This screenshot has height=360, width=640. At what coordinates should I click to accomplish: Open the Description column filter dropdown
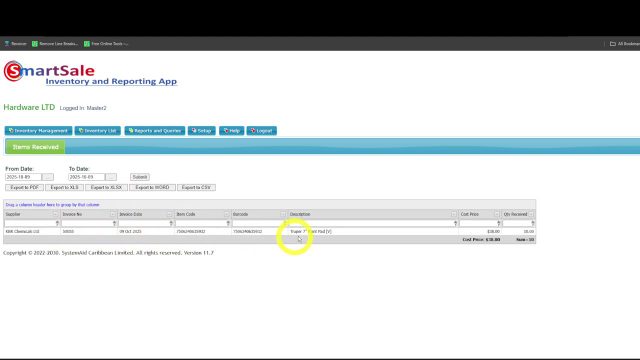click(453, 214)
